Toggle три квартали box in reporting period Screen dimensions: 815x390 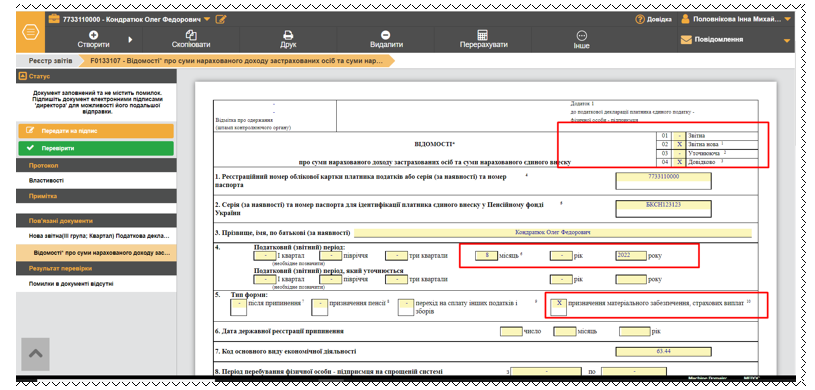(x=397, y=256)
